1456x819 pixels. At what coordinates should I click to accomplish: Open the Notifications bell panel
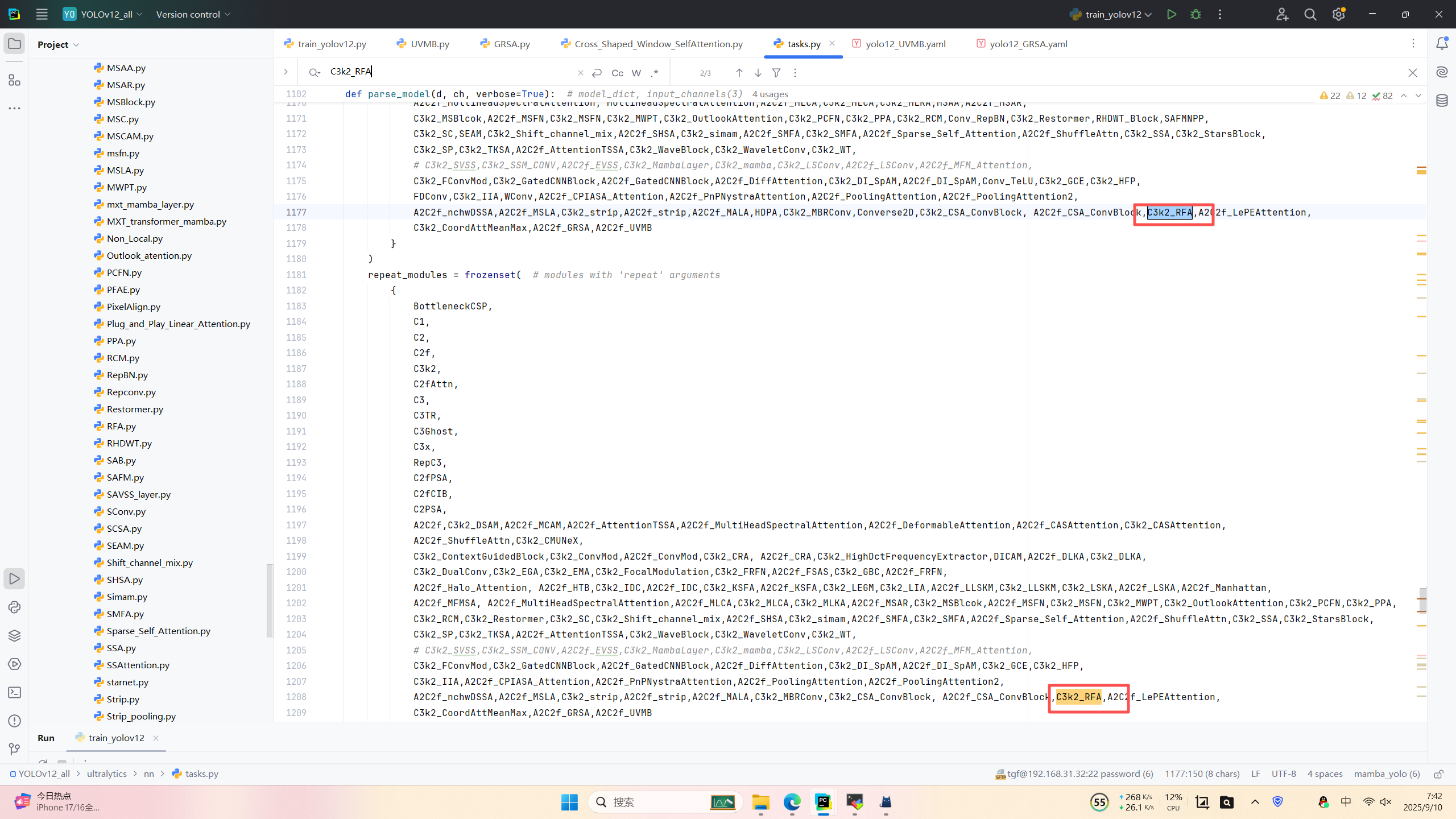coord(1442,44)
